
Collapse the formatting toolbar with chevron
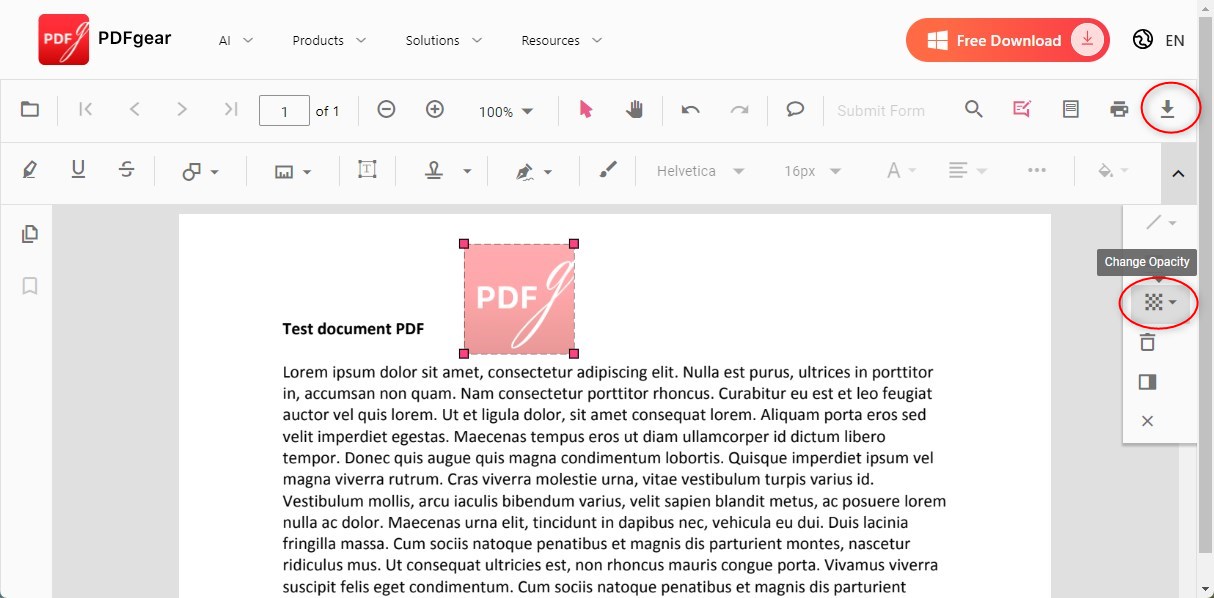click(1178, 173)
